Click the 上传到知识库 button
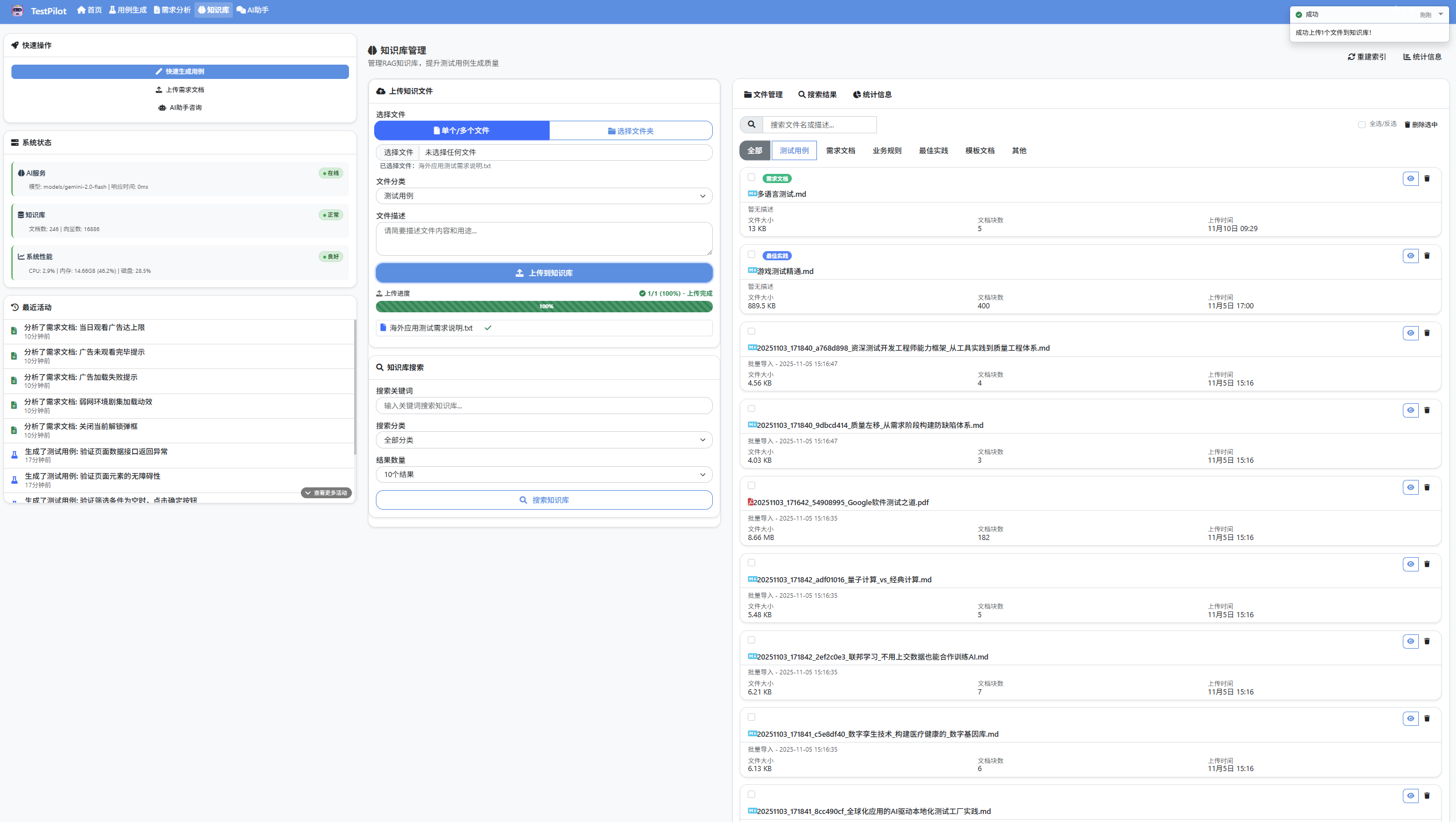 click(x=543, y=273)
